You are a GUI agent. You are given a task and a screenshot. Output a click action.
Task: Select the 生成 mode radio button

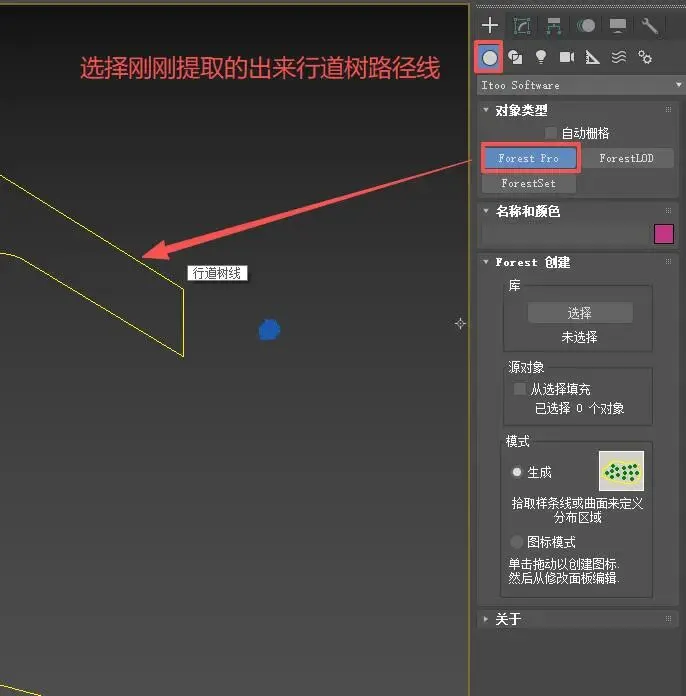[x=517, y=472]
